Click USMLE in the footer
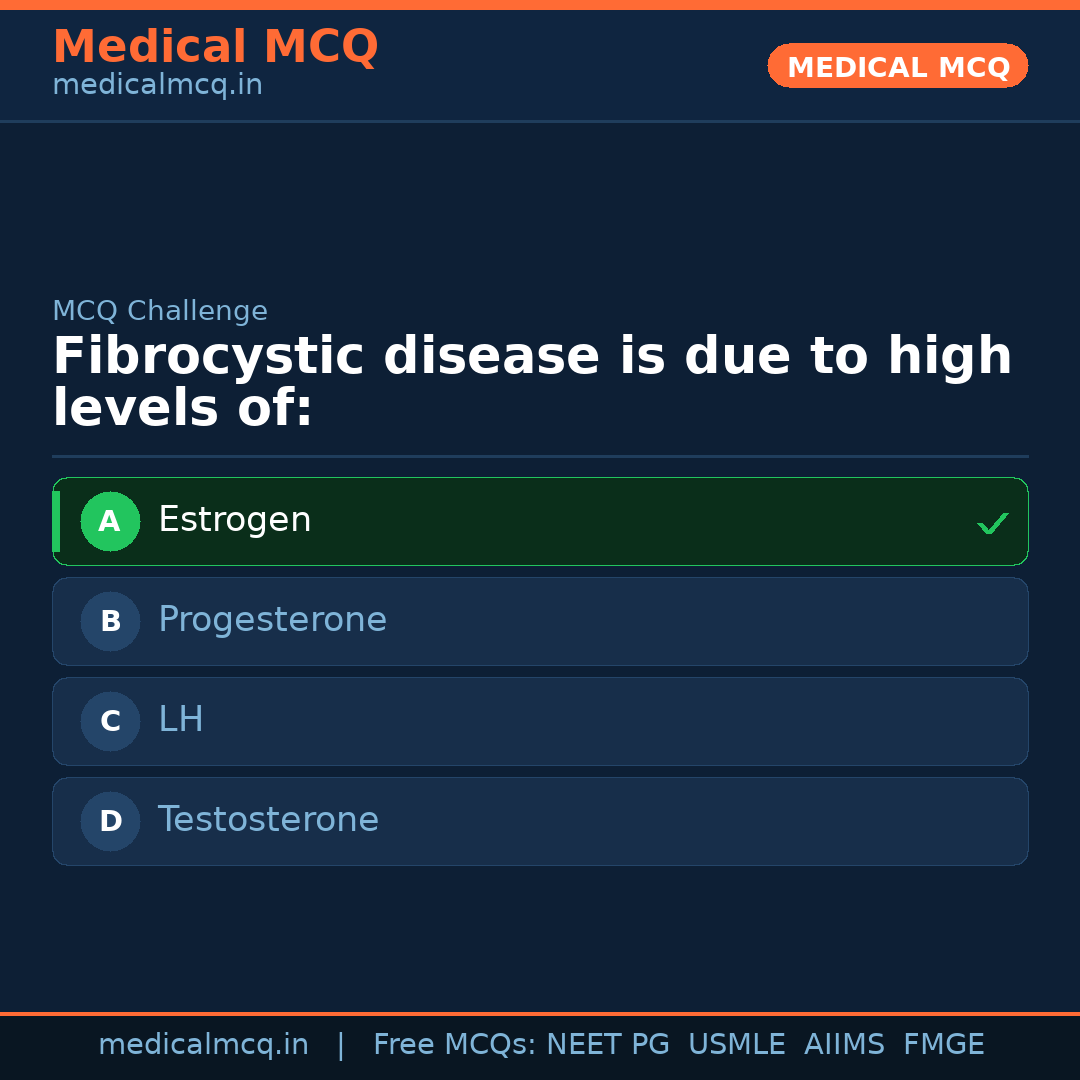Viewport: 1080px width, 1080px height. [x=736, y=1045]
